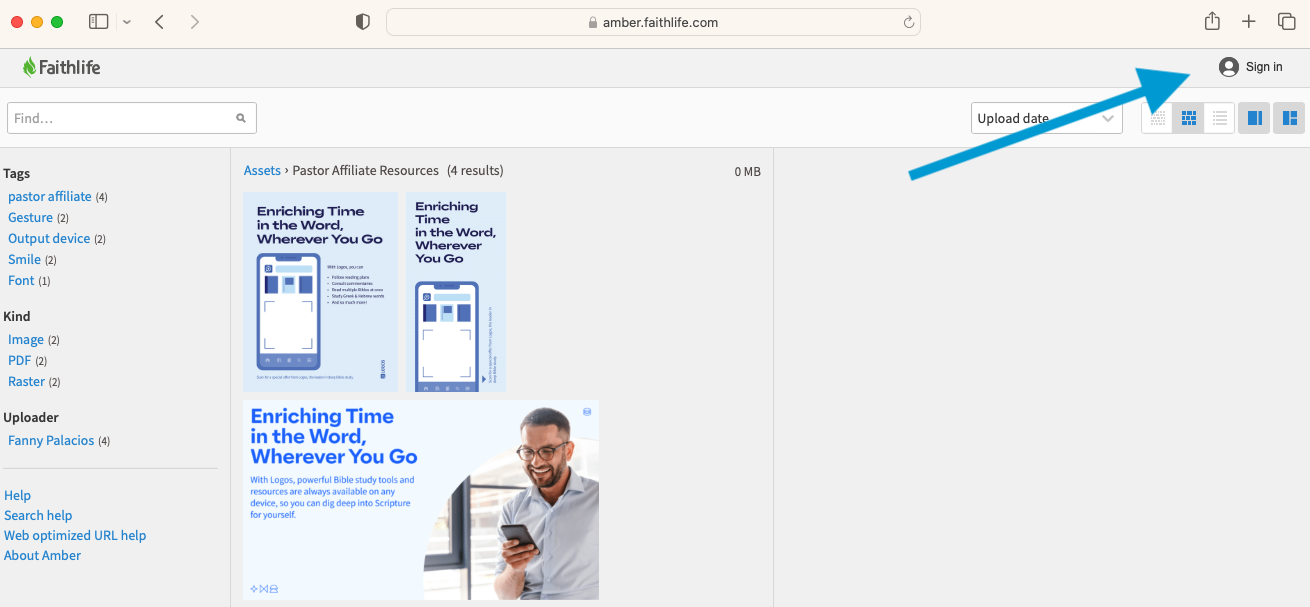Toggle the two-column side panel layout
This screenshot has height=607, width=1310.
point(1254,118)
